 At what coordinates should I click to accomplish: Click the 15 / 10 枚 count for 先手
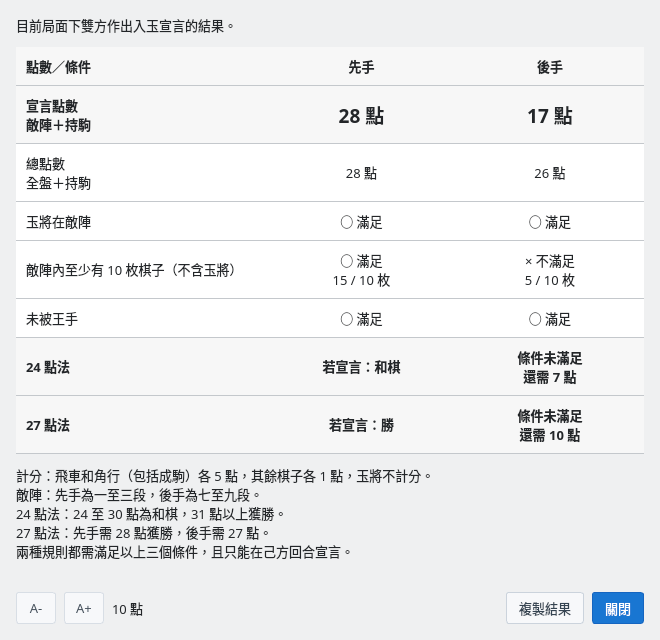point(361,280)
